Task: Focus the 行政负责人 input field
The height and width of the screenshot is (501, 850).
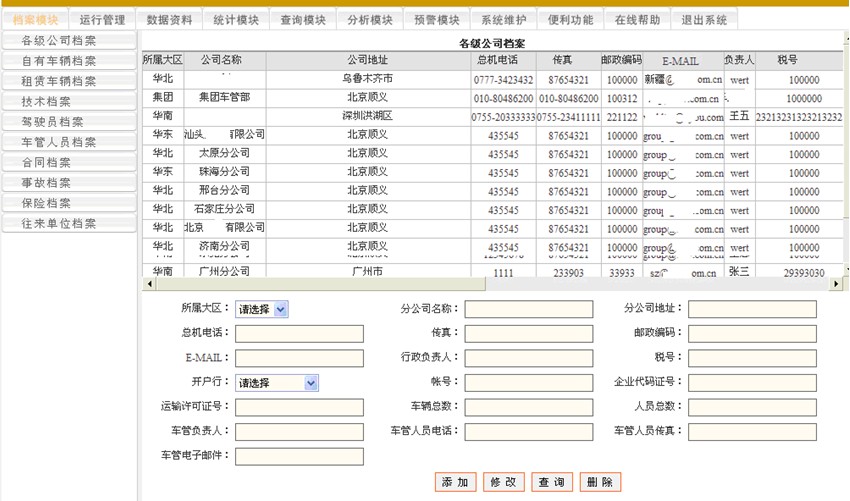Action: coord(529,358)
